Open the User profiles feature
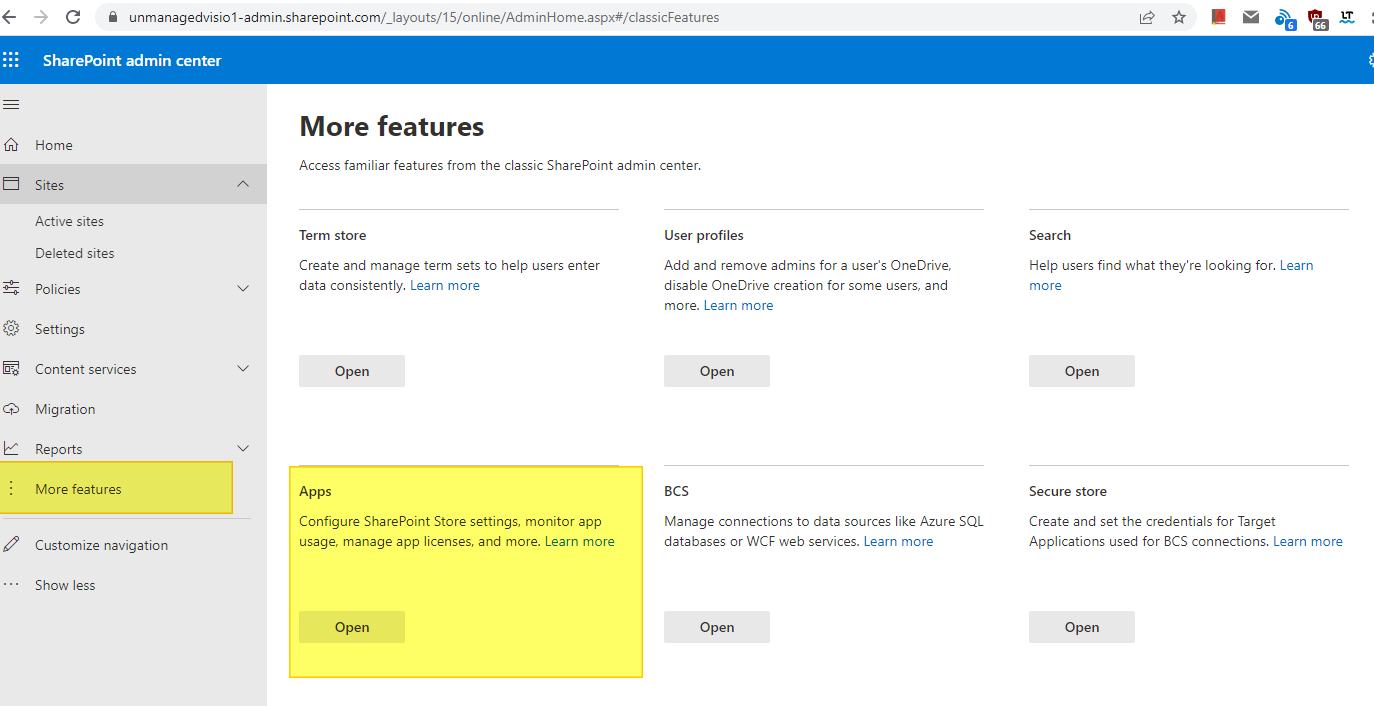 (x=717, y=371)
